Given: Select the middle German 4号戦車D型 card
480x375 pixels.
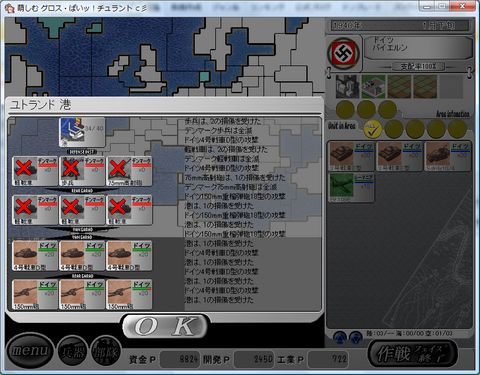Looking at the screenshot, I should coord(82,256).
